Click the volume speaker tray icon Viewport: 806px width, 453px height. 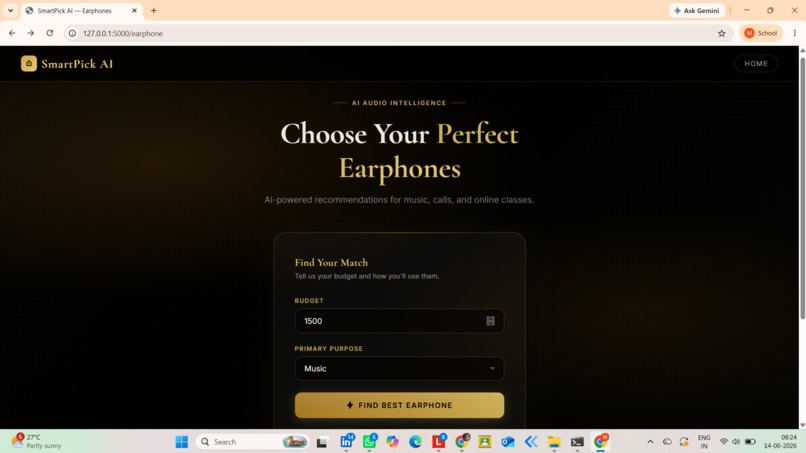click(x=736, y=442)
